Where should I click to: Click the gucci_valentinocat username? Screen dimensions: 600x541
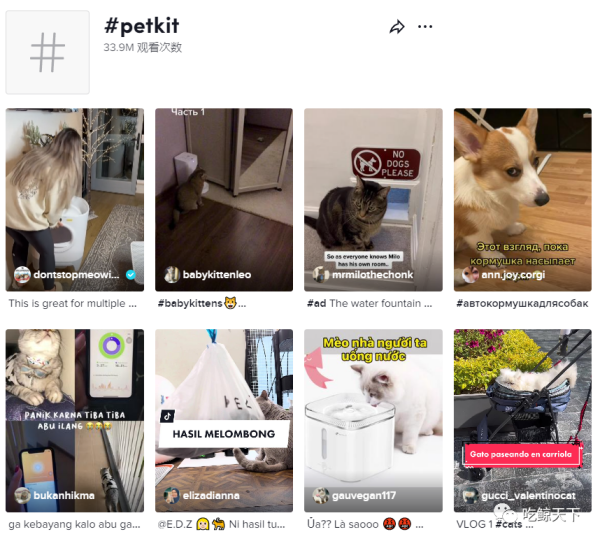point(528,496)
